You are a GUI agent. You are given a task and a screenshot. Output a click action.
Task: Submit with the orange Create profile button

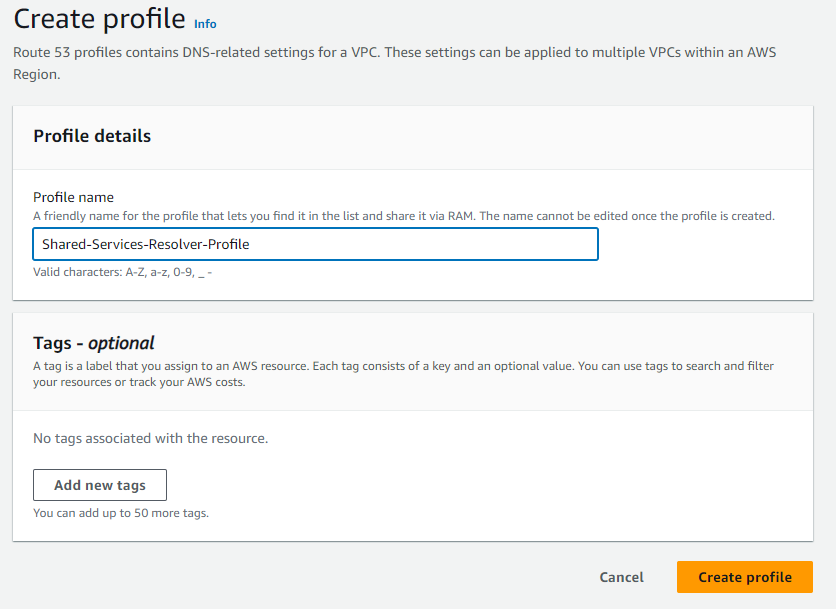click(x=744, y=577)
